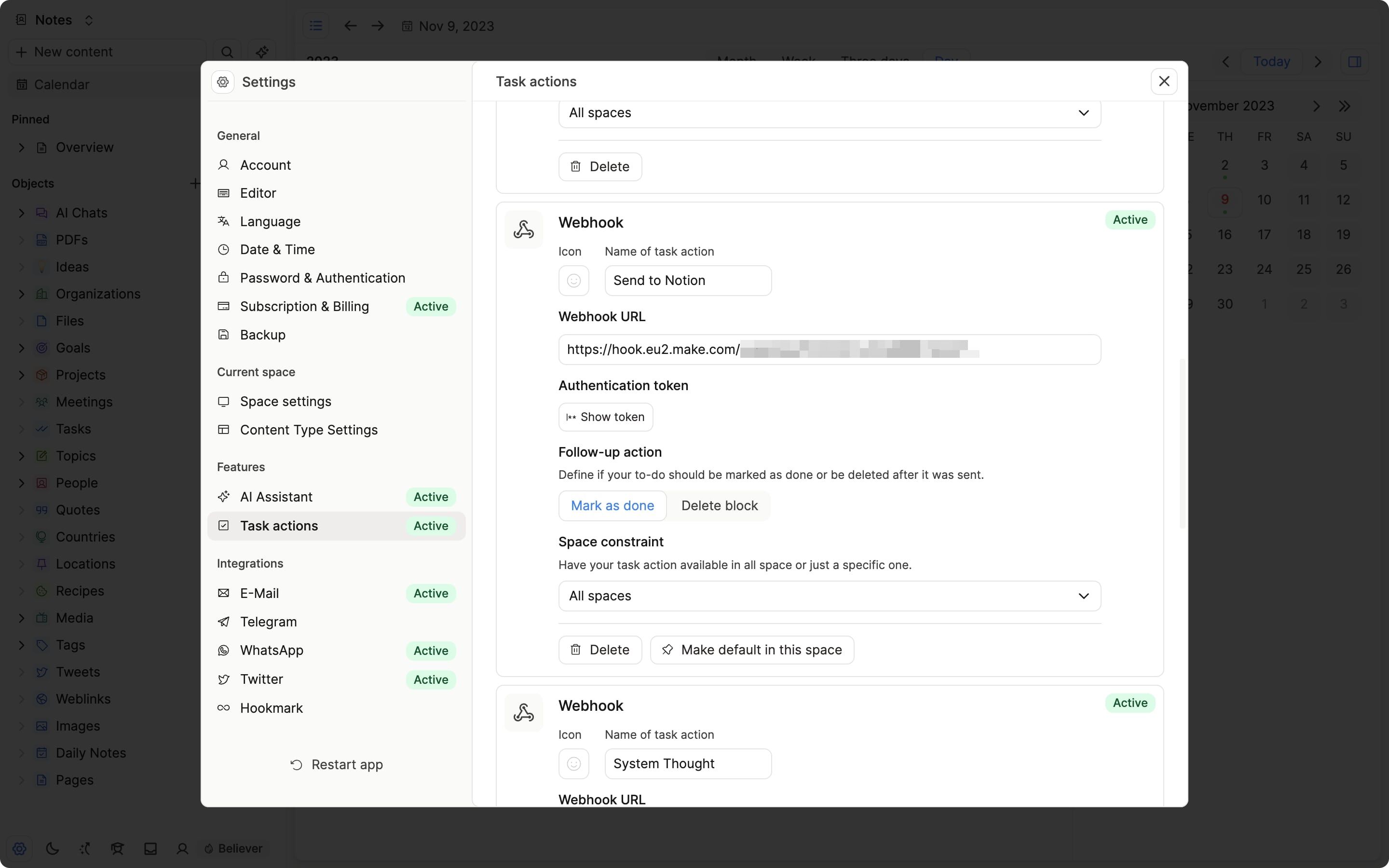
Task: Open the inbox icon in the bottom bar
Action: tap(150, 849)
